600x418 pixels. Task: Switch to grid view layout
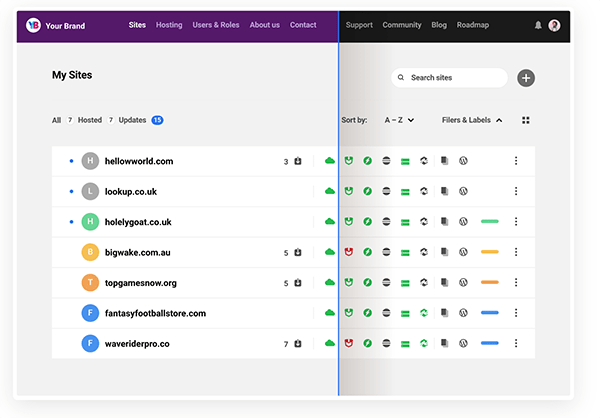526,120
